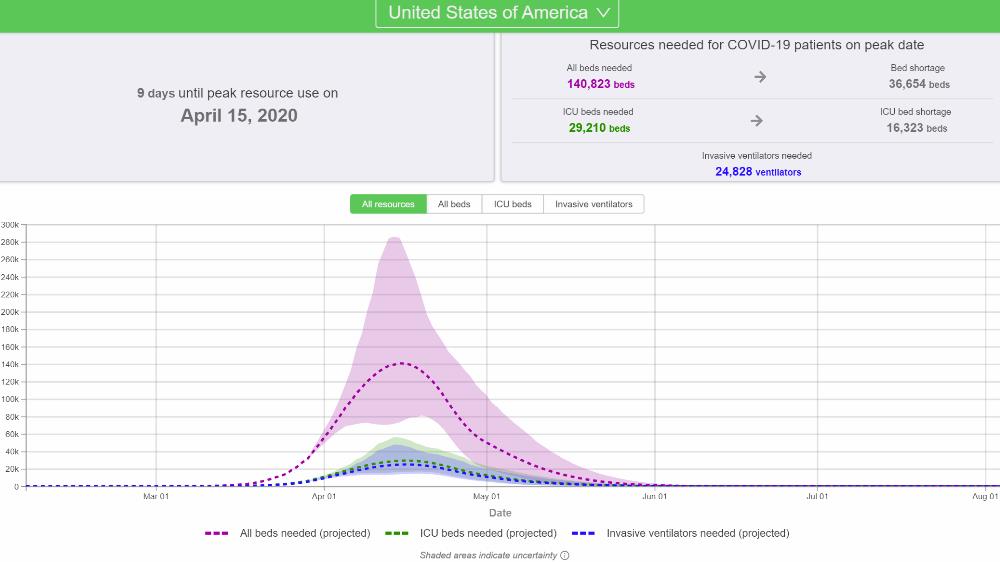
Task: Switch to the All beds tab
Action: point(454,204)
